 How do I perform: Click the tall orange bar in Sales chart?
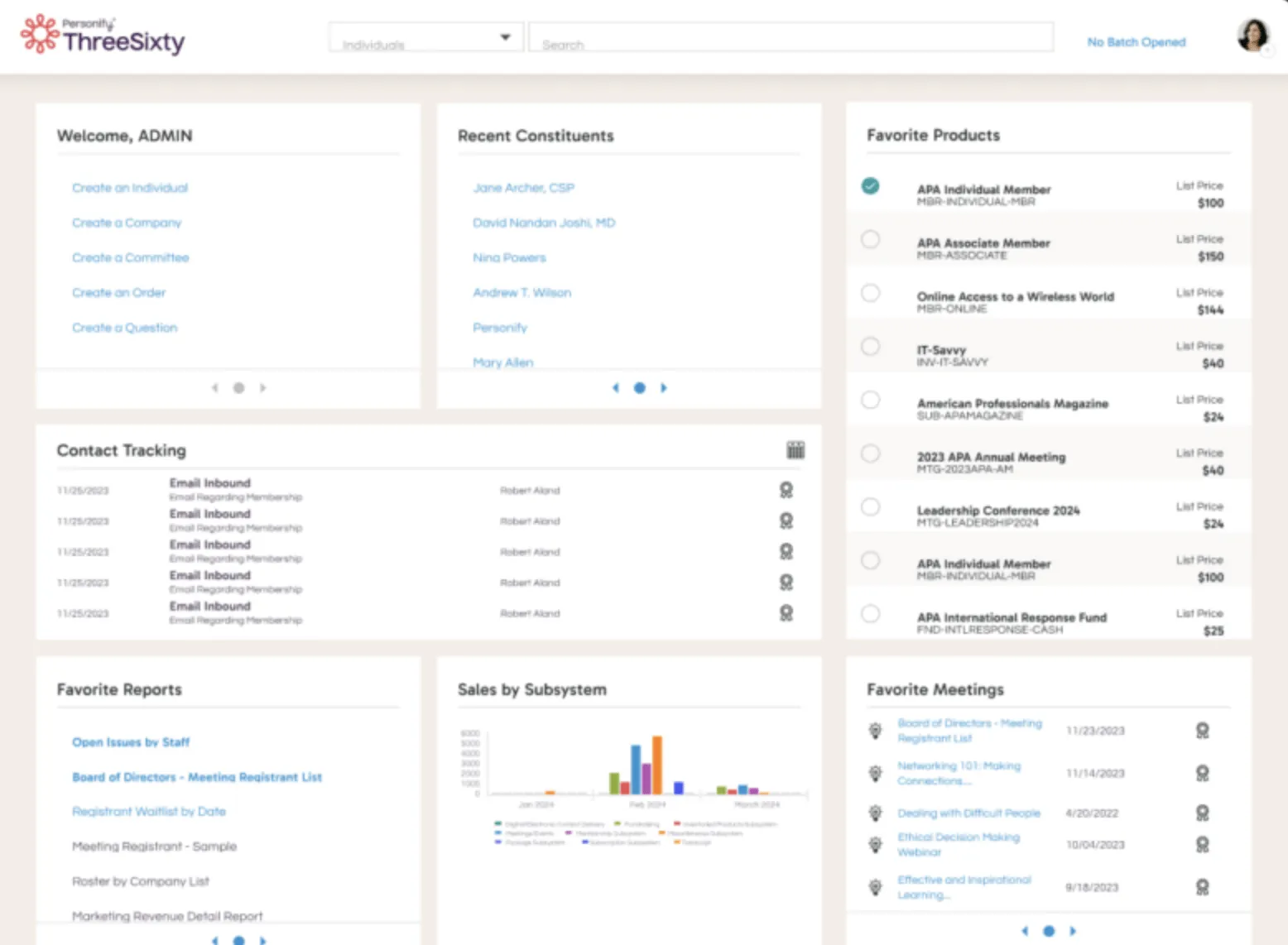(x=657, y=765)
